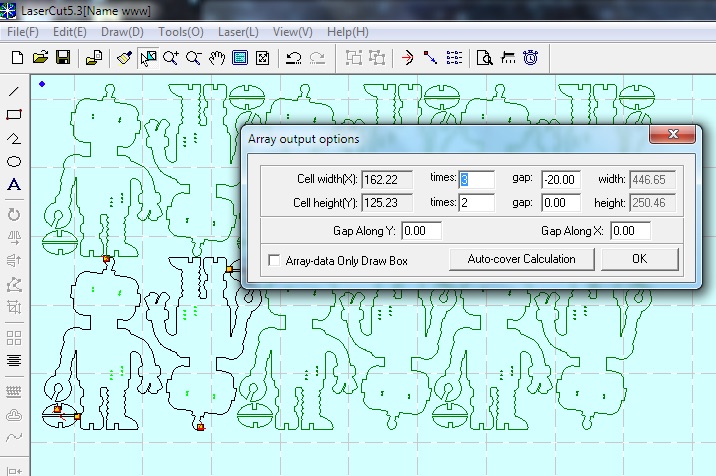Click the show full page view icon
The image size is (716, 476).
pyautogui.click(x=240, y=58)
